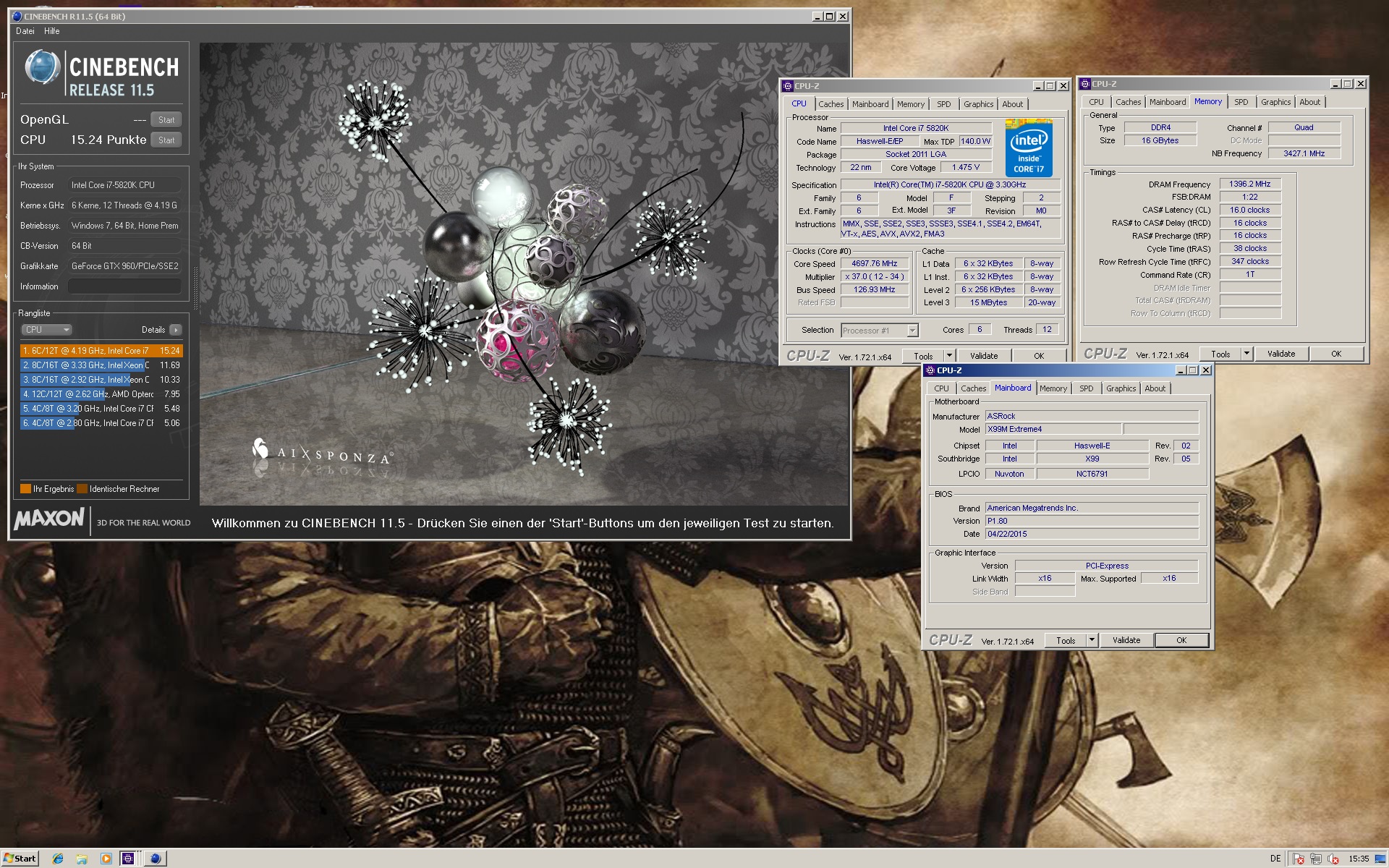
Task: Open About tab in CPU-Z Memory window
Action: click(x=1310, y=102)
